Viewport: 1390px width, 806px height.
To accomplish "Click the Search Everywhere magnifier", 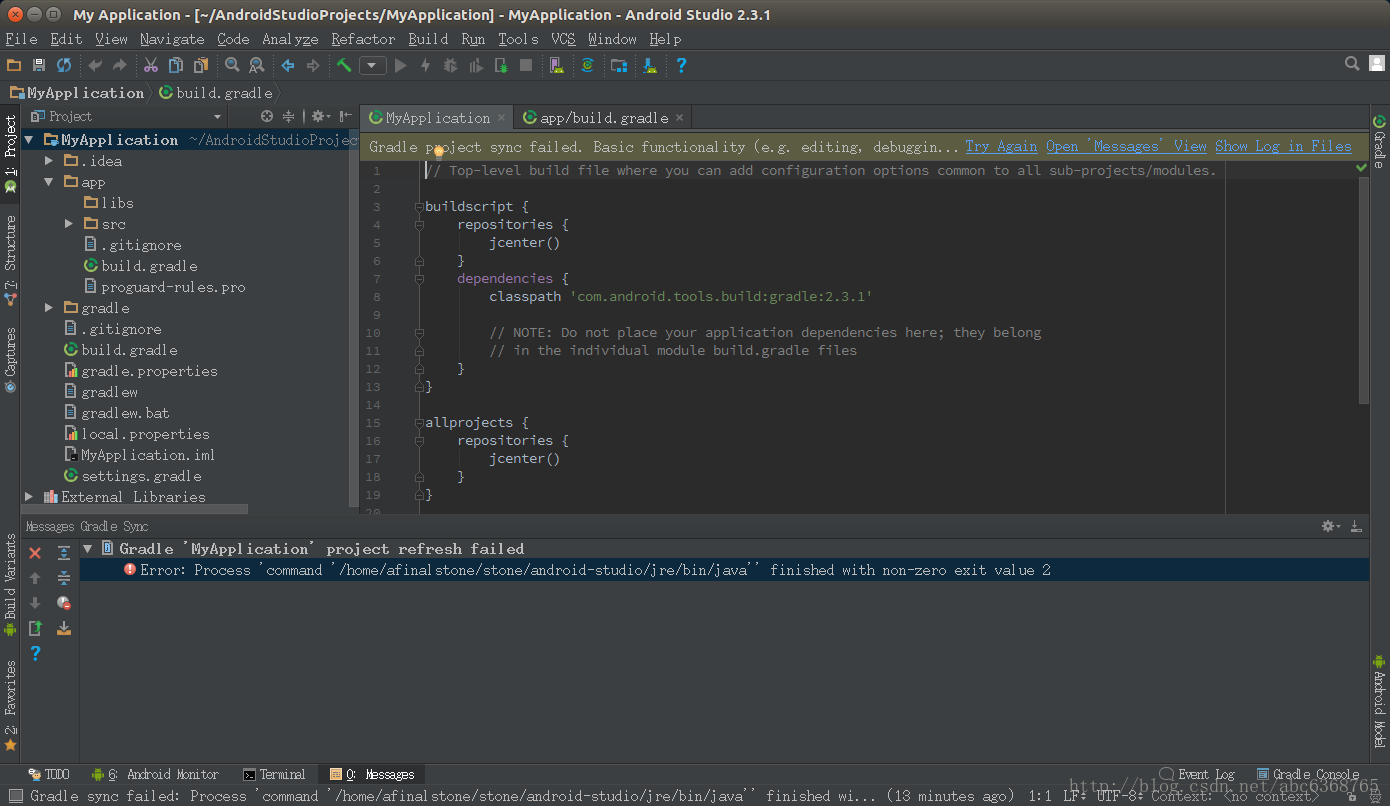I will [1352, 64].
